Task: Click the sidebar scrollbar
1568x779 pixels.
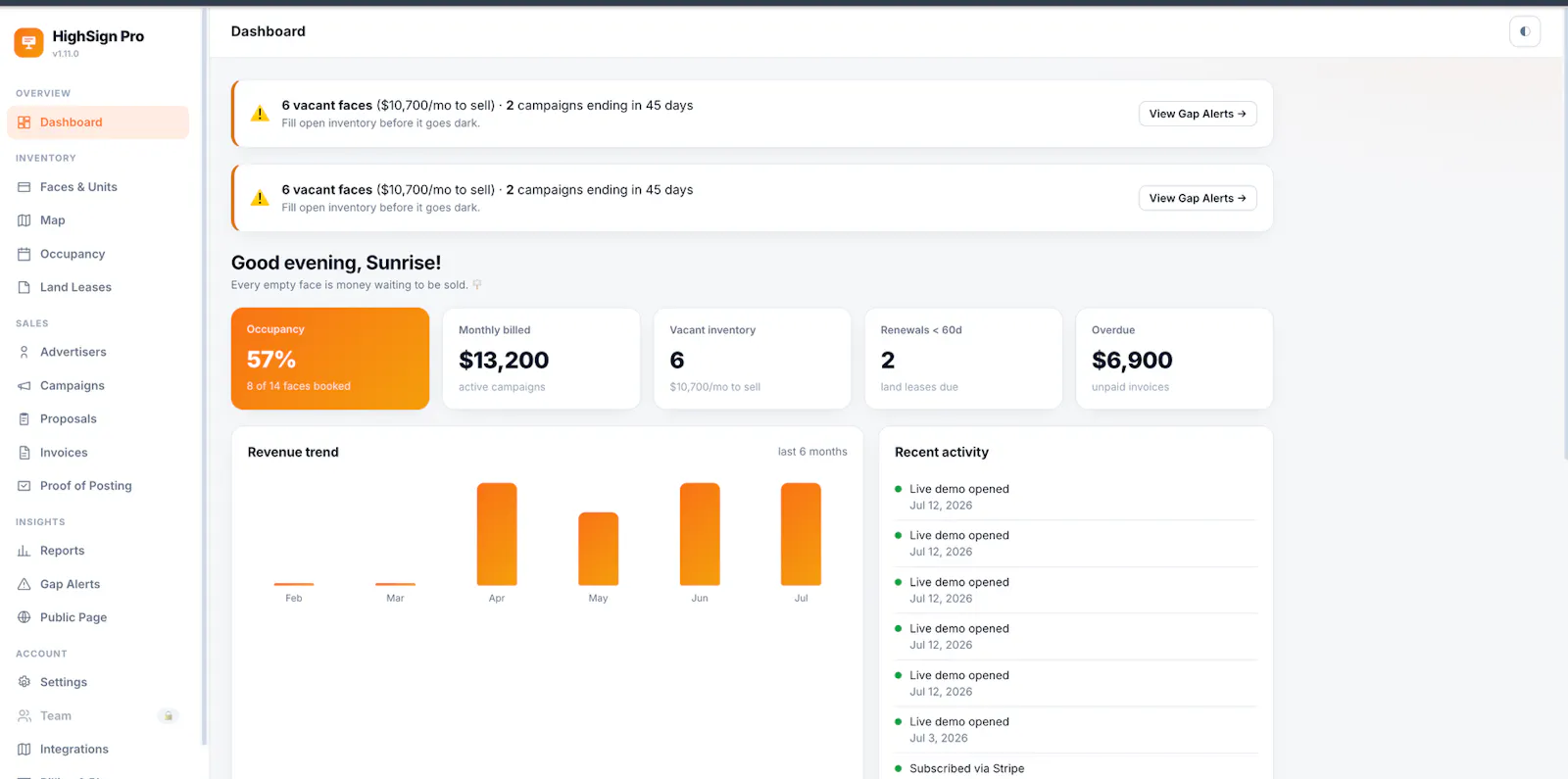Action: (204, 377)
